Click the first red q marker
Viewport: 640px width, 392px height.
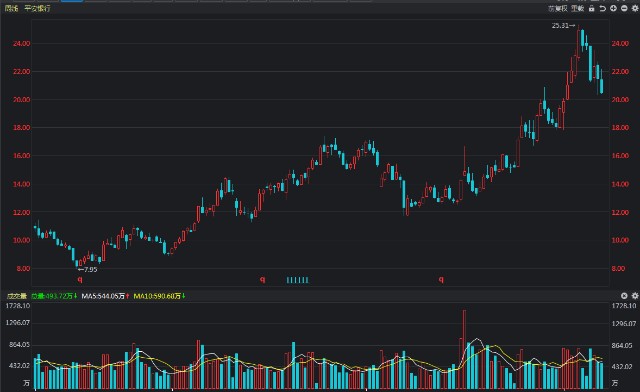point(80,280)
